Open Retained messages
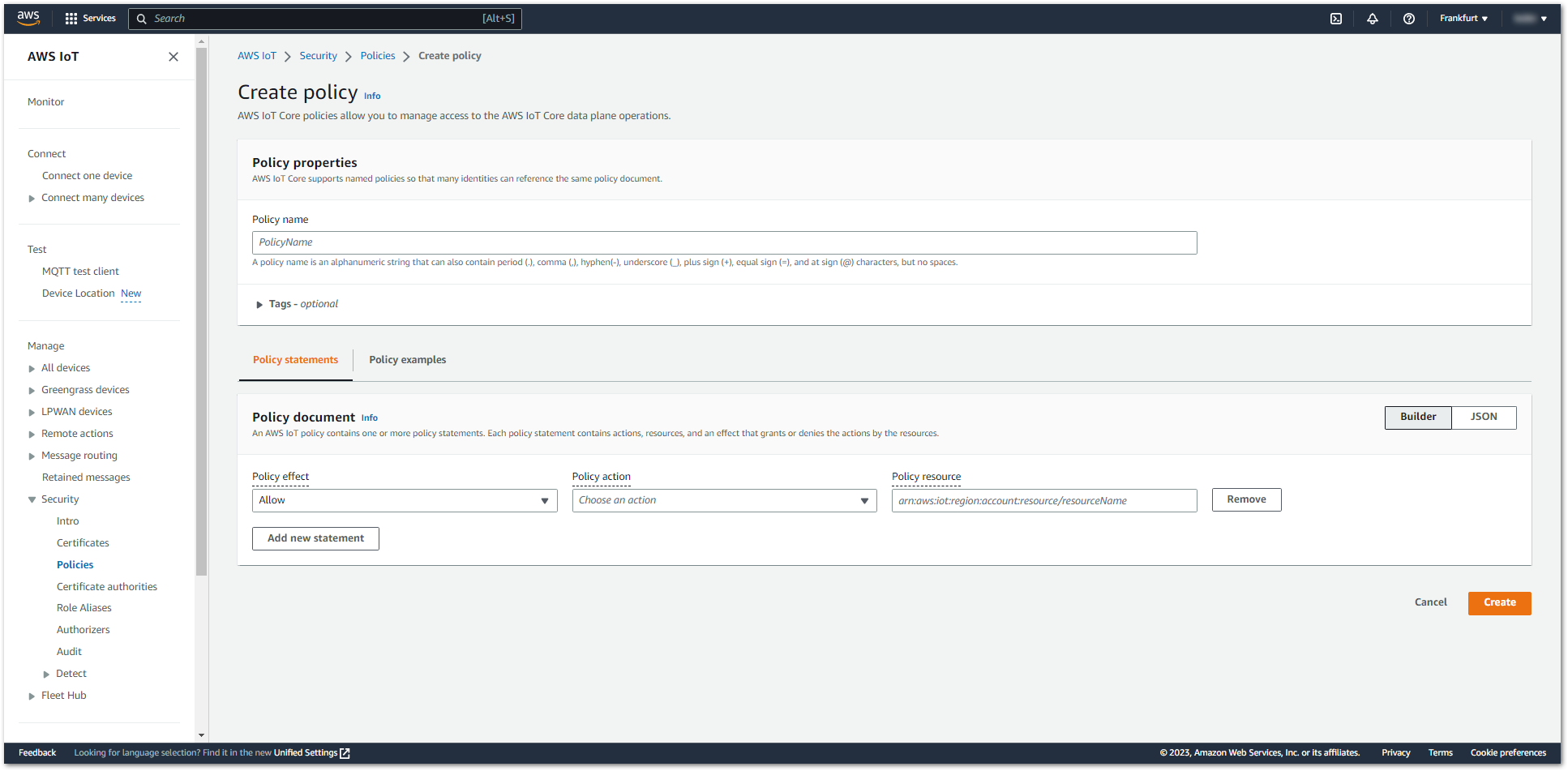 86,478
